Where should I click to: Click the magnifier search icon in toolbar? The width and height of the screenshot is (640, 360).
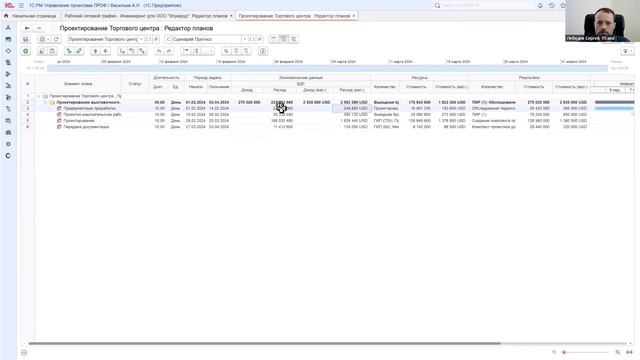226,51
